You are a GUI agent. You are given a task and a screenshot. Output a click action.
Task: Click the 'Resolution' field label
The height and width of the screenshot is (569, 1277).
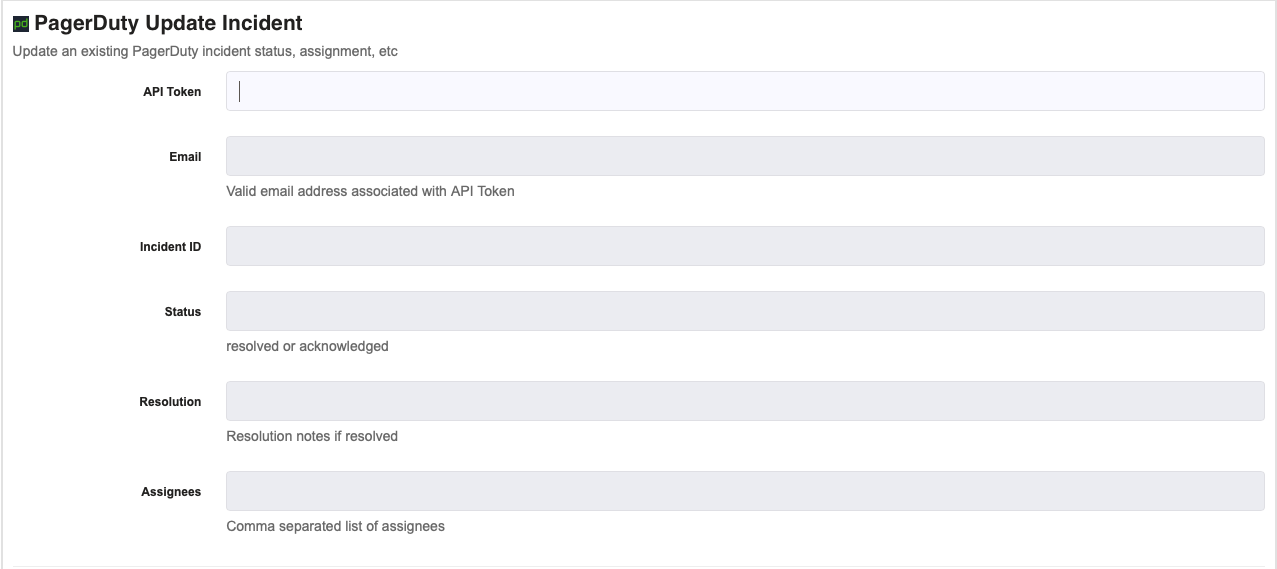170,402
